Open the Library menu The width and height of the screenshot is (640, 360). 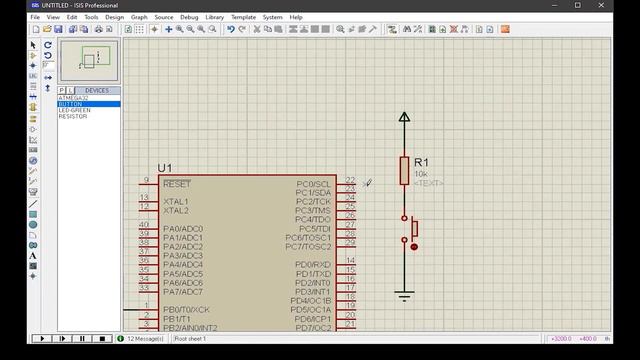[214, 17]
